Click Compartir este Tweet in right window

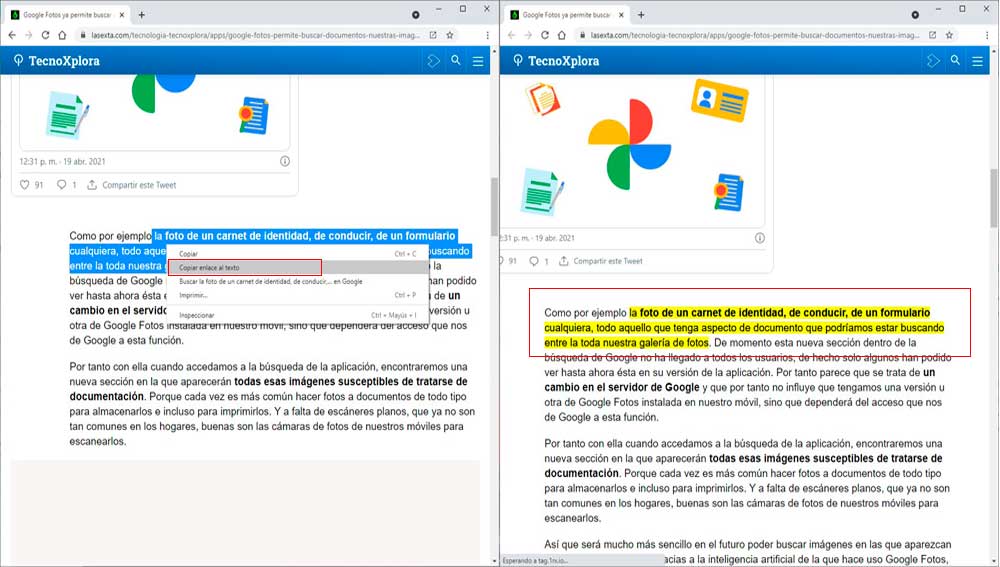point(600,261)
